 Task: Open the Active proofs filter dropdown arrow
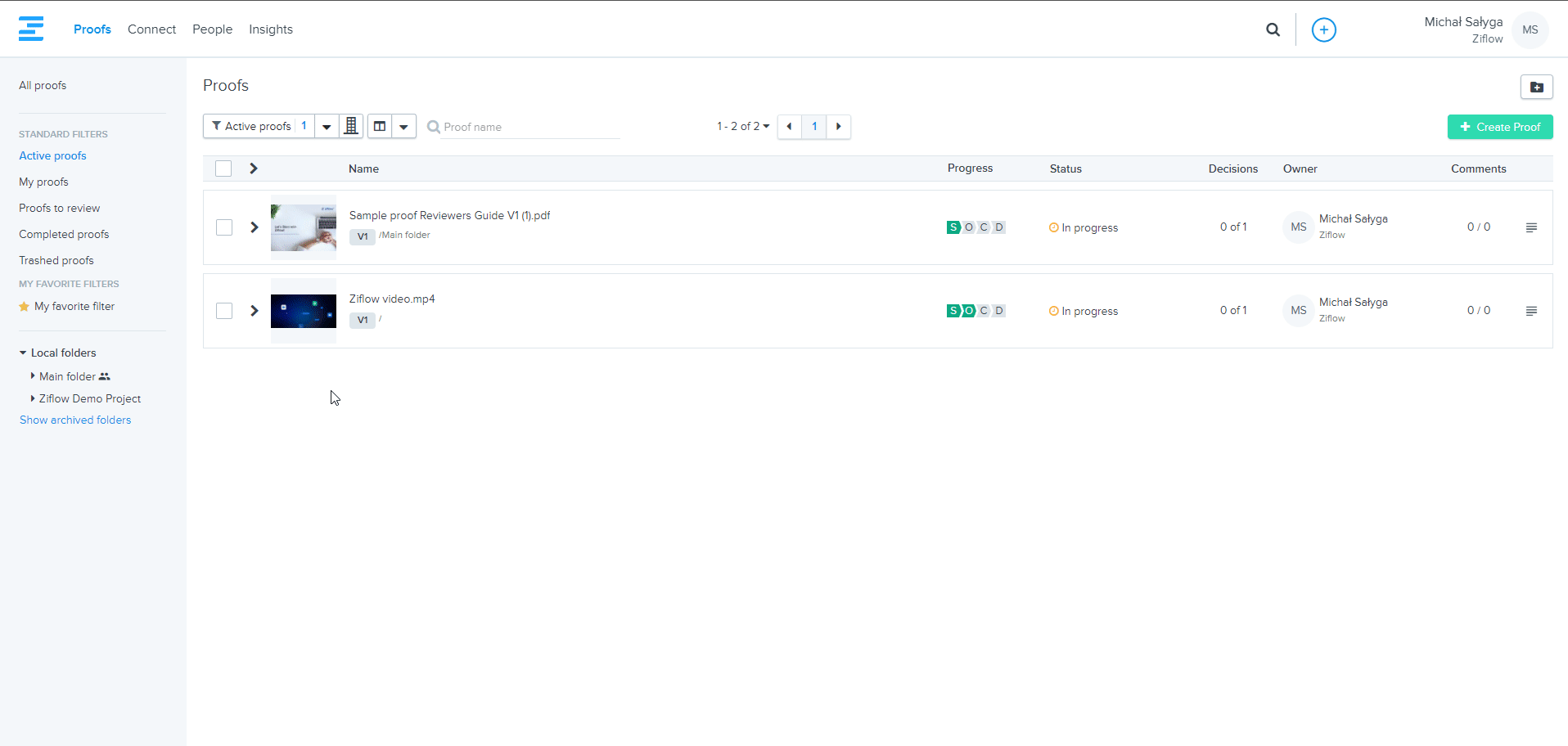click(x=327, y=126)
